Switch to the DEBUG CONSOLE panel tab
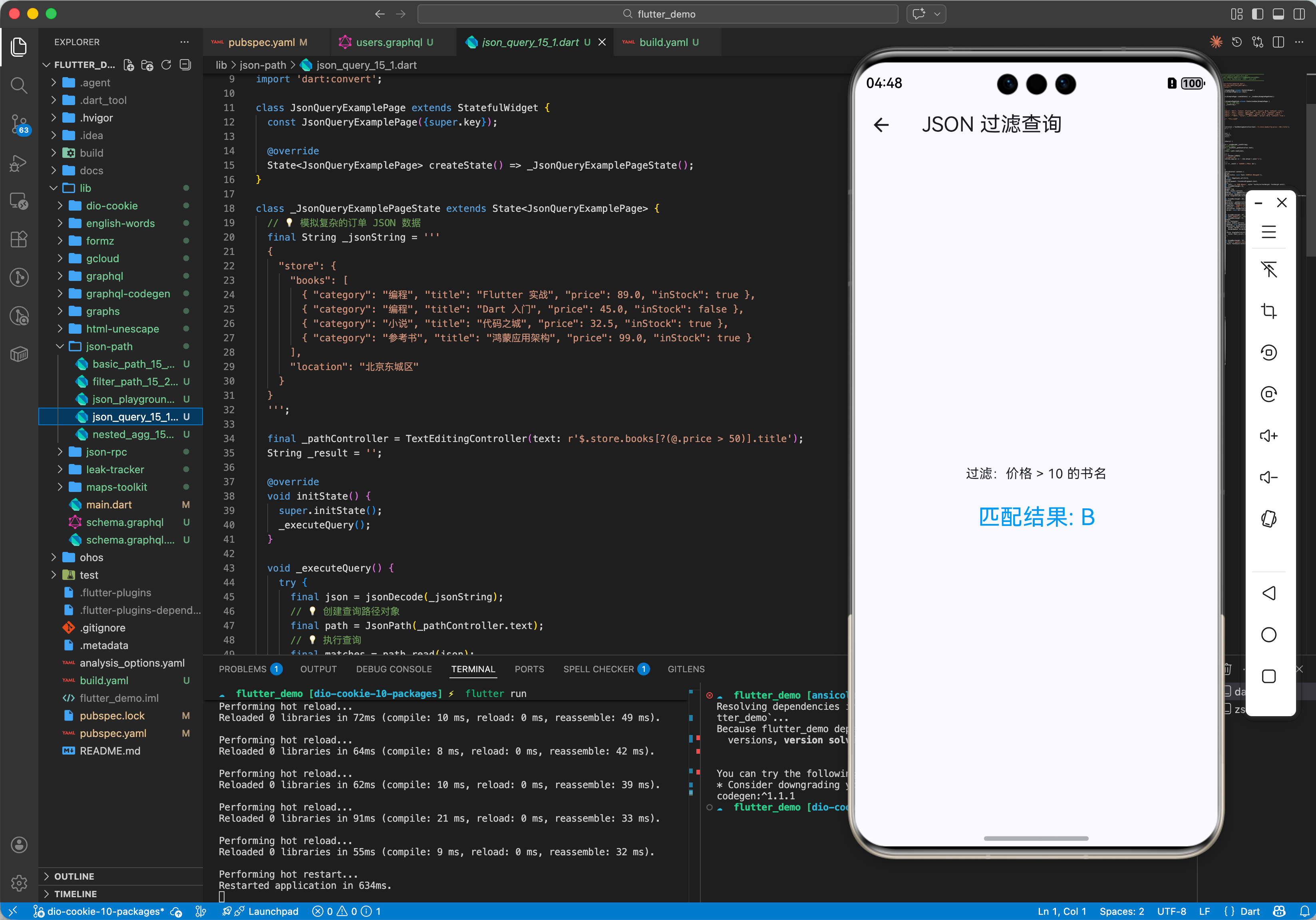The height and width of the screenshot is (920, 1316). point(394,669)
